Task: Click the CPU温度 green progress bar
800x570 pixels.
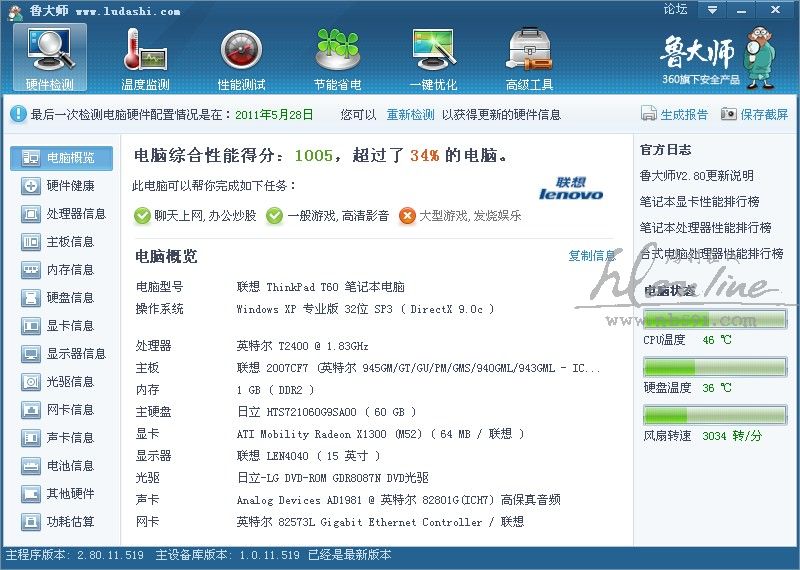Action: point(715,319)
